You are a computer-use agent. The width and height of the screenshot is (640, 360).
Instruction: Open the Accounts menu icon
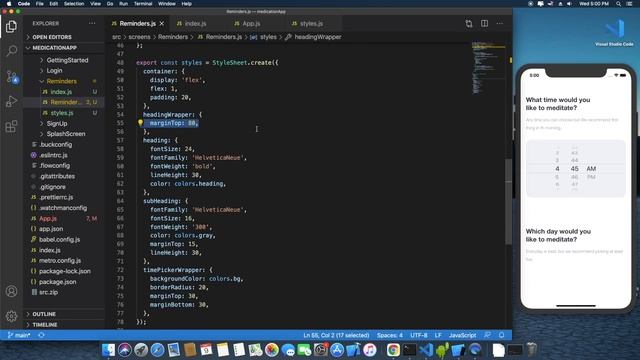pos(11,291)
